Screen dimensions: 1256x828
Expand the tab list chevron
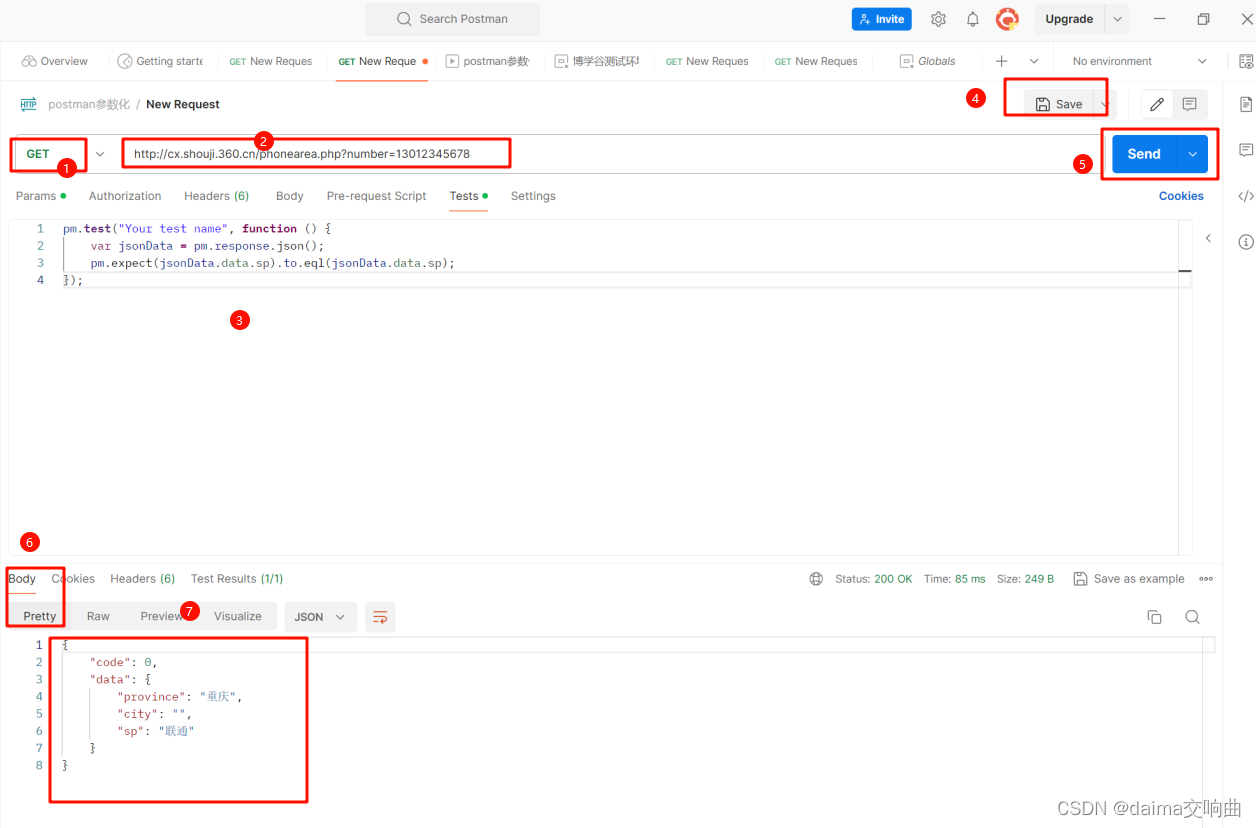click(x=1034, y=61)
